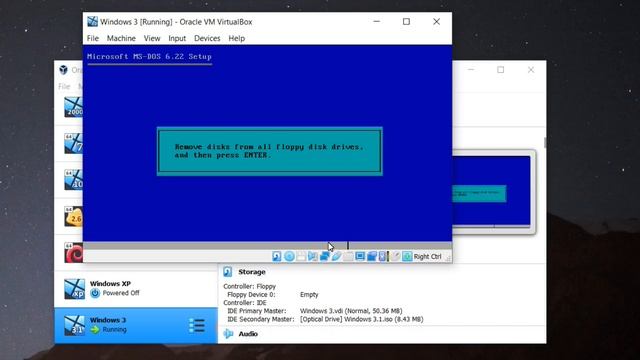The width and height of the screenshot is (640, 360).
Task: Click the hard disk activity status icon
Action: point(277,256)
